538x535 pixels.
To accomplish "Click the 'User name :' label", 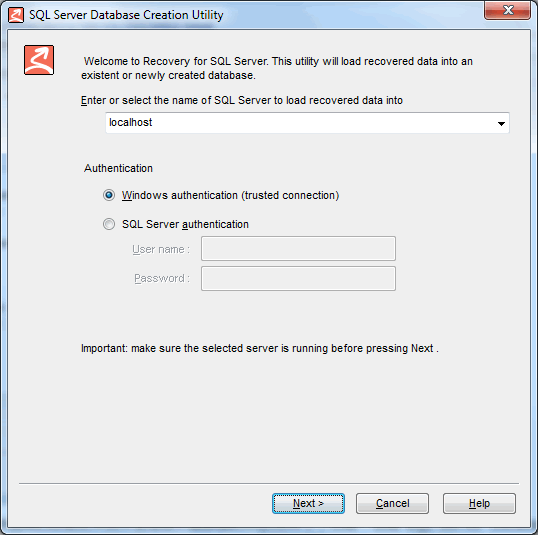I will pyautogui.click(x=161, y=249).
